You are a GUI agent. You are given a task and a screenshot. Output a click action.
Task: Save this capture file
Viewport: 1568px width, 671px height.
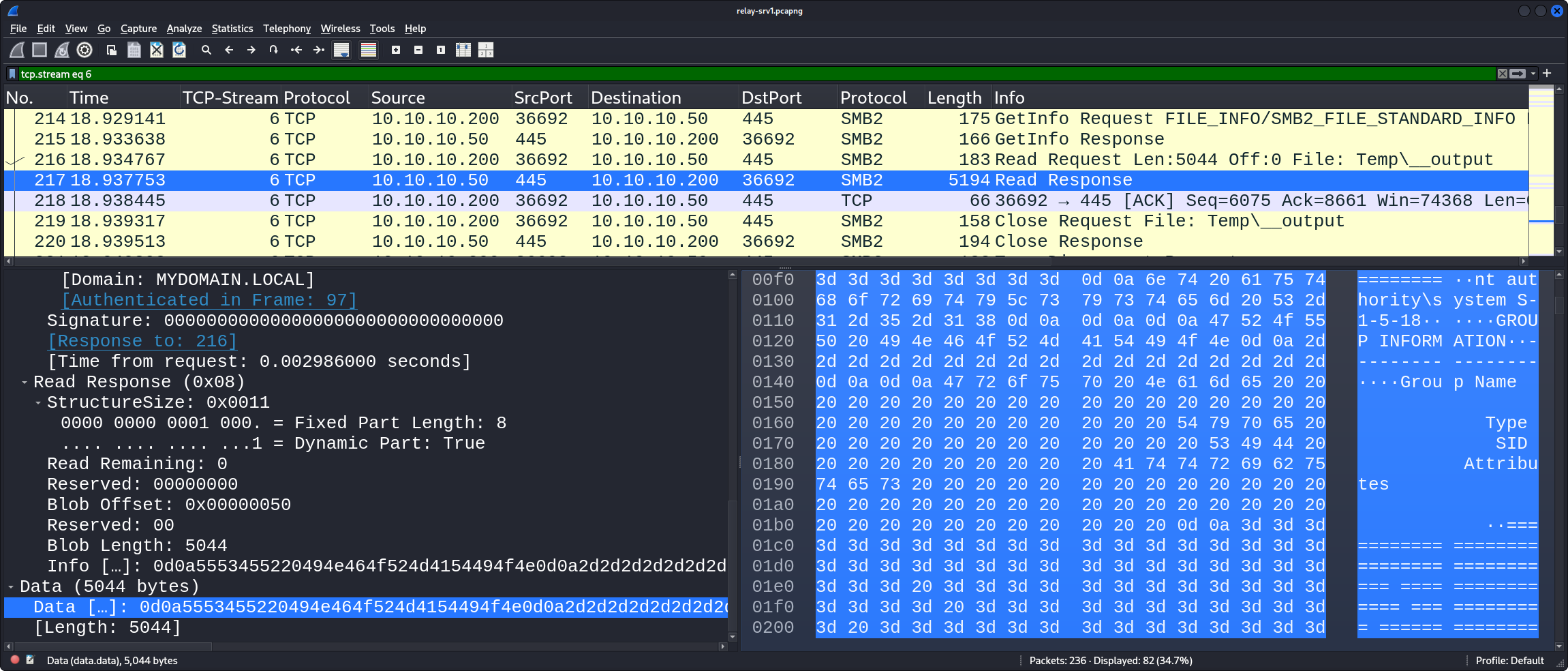pos(134,50)
